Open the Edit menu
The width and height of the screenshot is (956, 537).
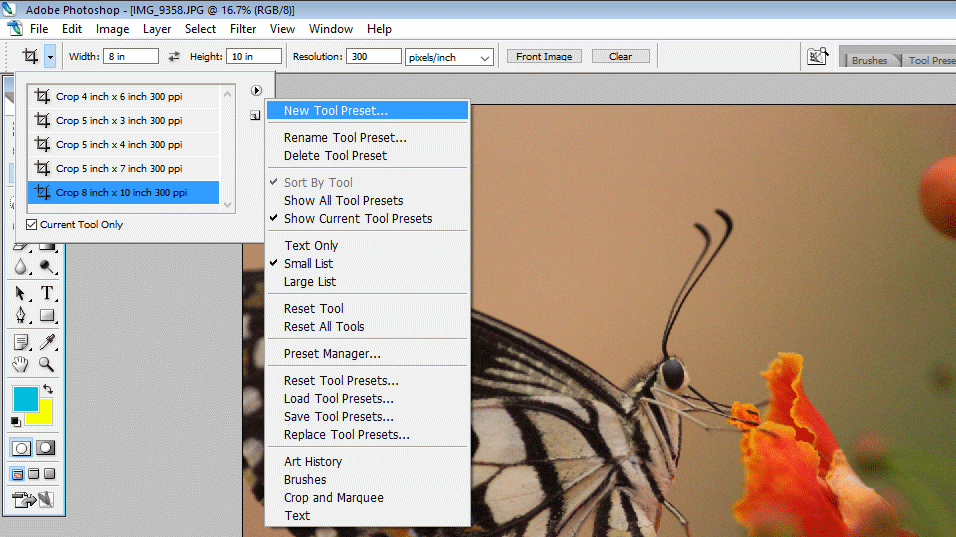72,29
